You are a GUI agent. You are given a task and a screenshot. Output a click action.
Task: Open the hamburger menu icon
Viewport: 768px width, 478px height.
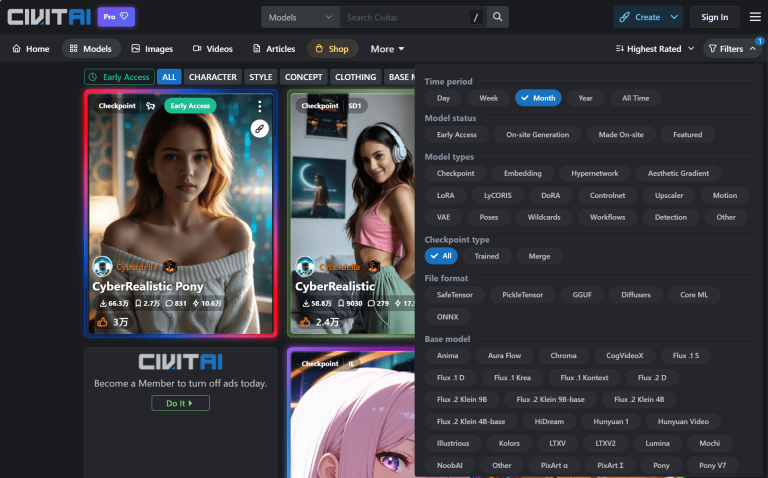[755, 17]
